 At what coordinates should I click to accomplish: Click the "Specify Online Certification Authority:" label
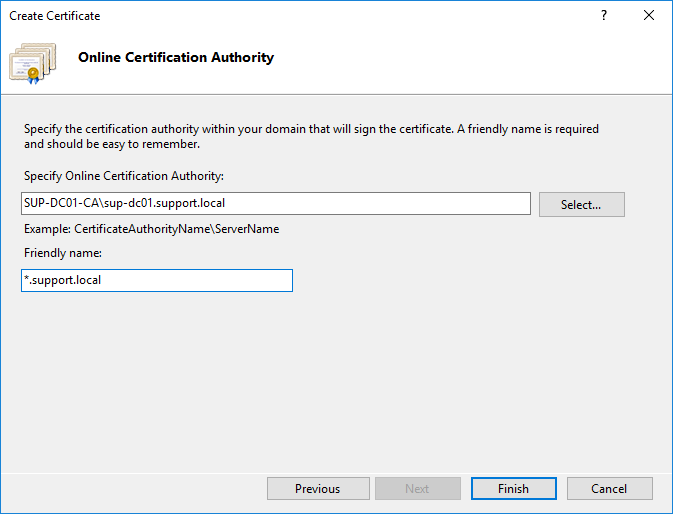click(124, 177)
